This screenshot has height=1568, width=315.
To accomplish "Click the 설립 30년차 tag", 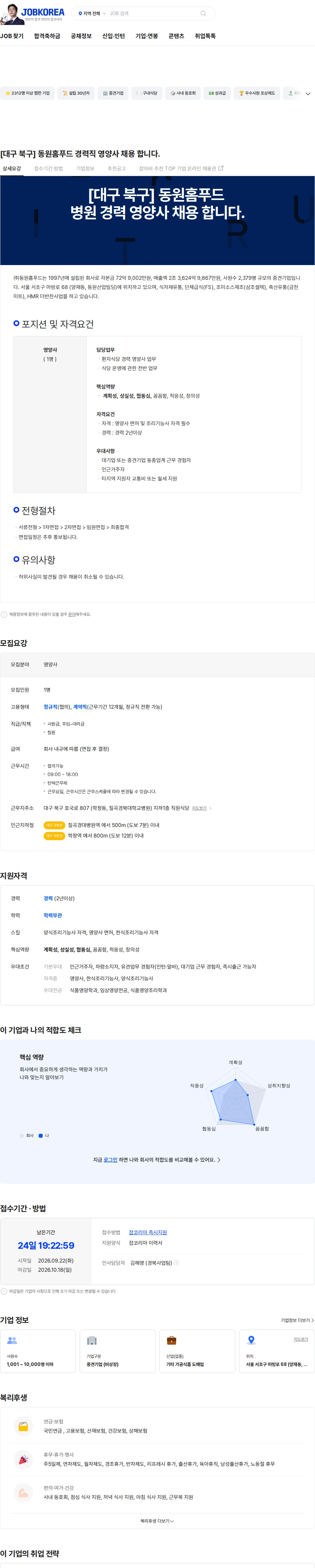I will point(76,93).
